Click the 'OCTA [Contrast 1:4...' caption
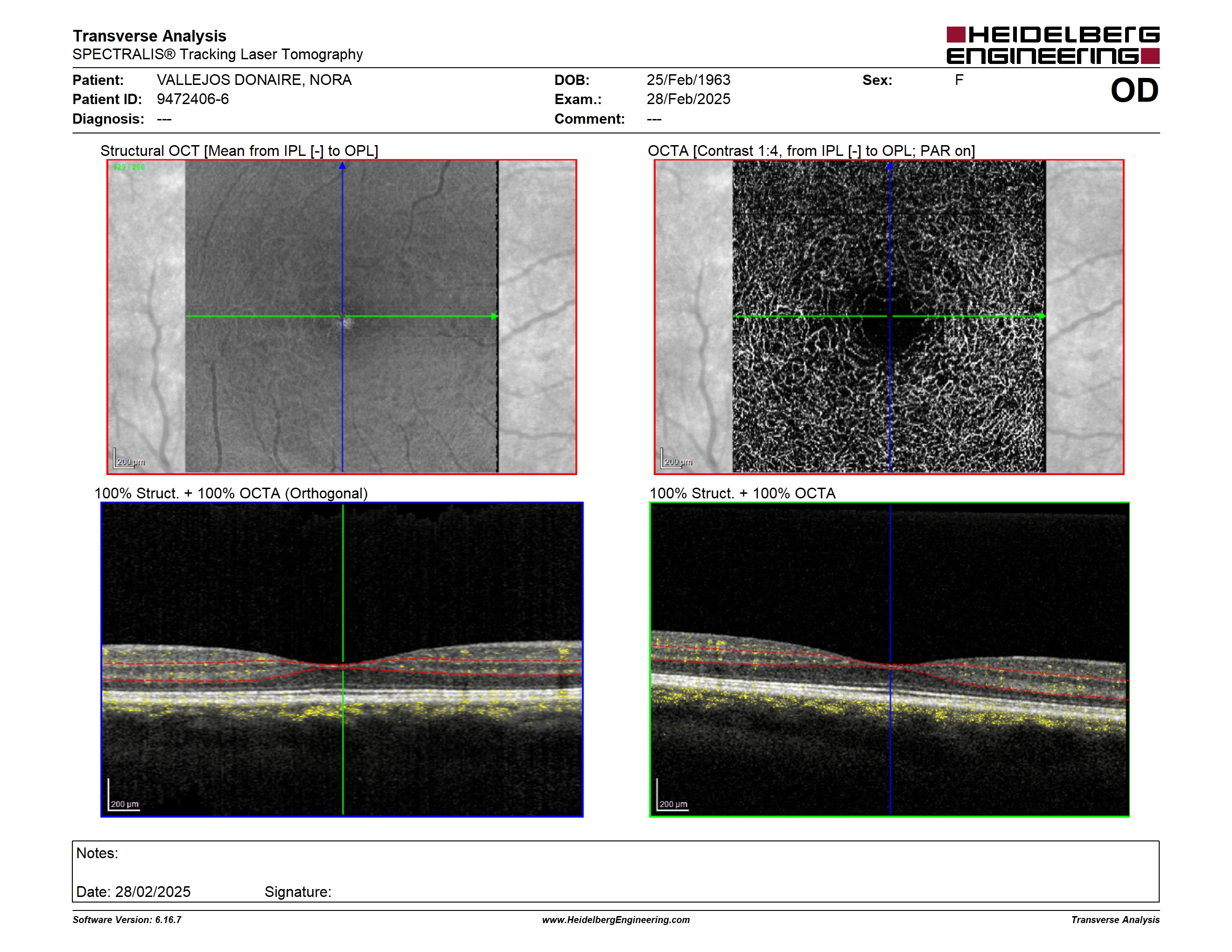 pos(811,151)
